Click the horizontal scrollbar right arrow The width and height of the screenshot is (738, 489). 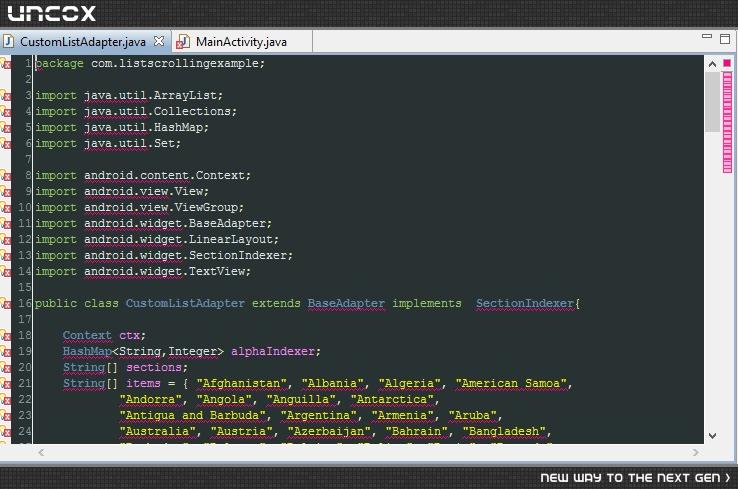point(696,453)
